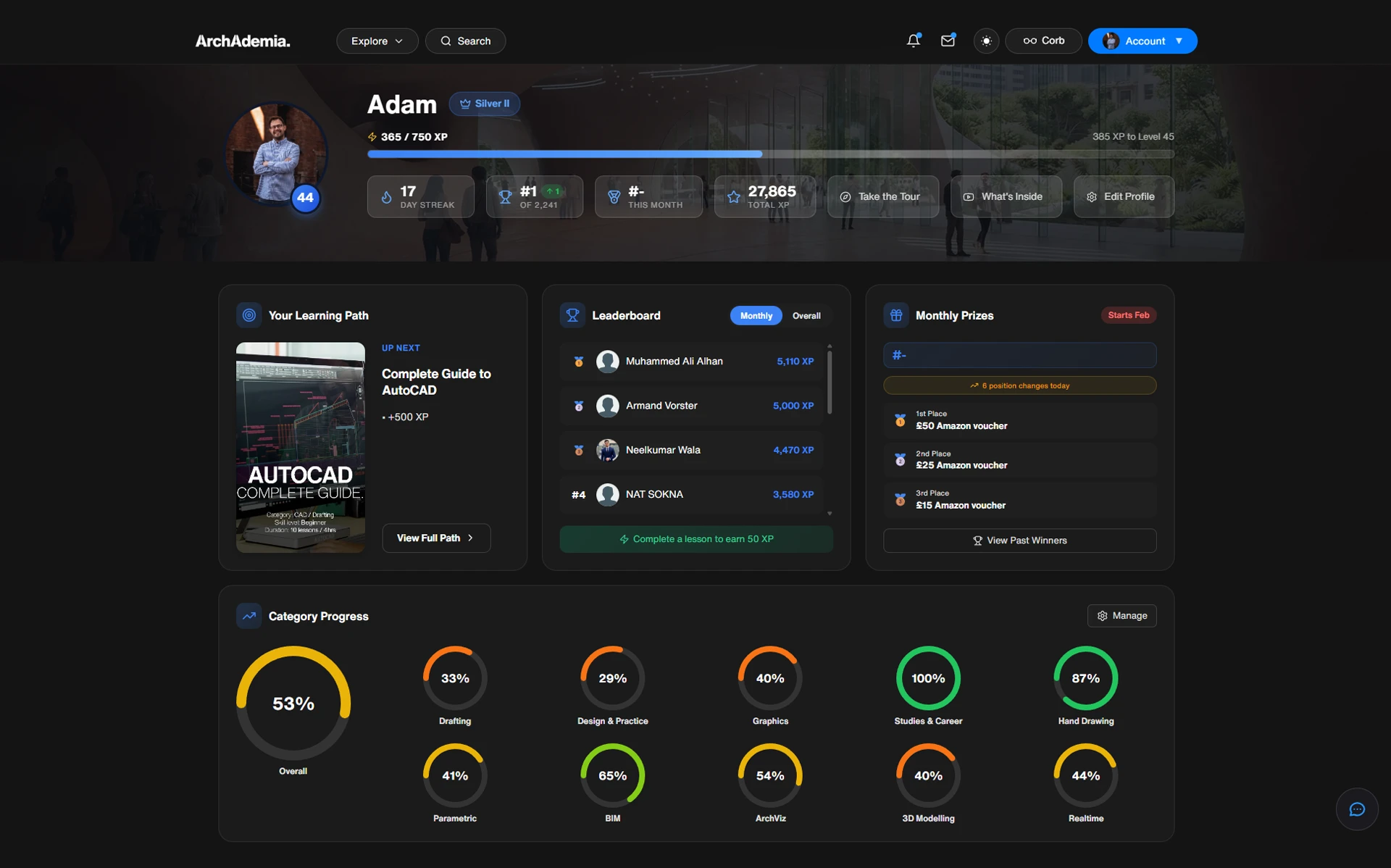Click the Edit Profile button
Image resolution: width=1391 pixels, height=868 pixels.
click(x=1123, y=196)
